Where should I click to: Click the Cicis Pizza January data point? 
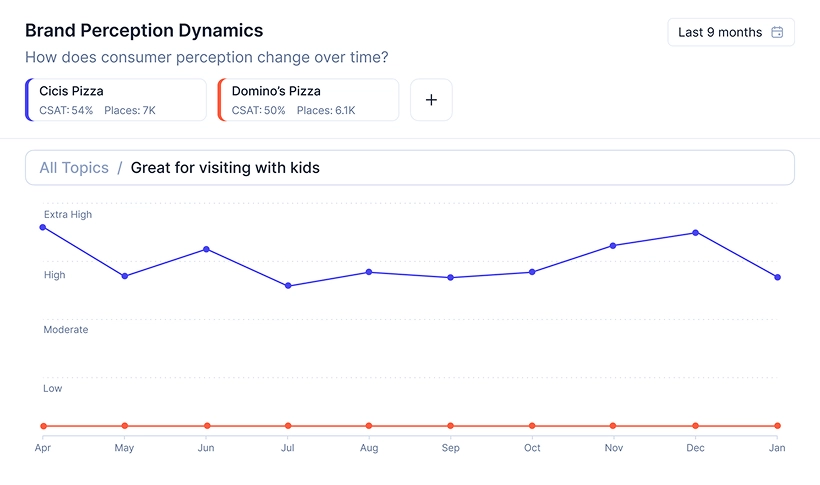click(777, 277)
